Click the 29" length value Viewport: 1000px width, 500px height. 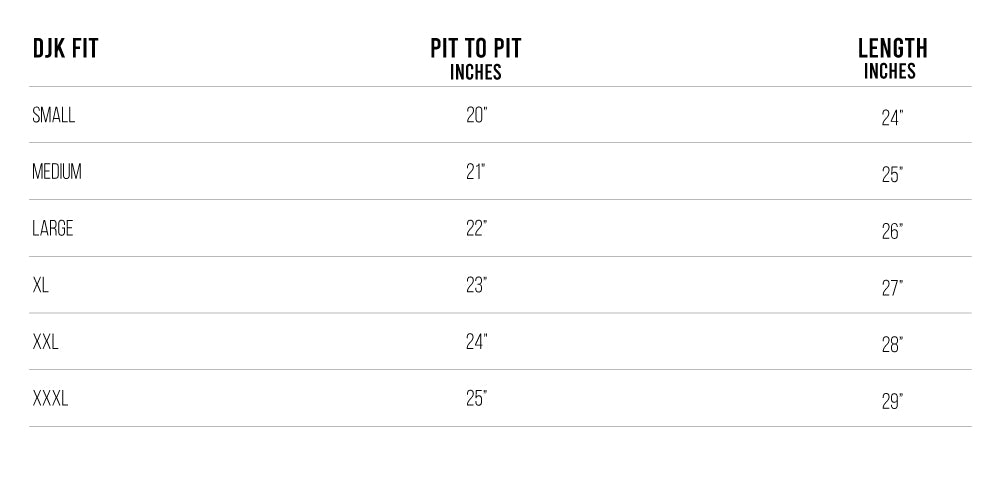(x=892, y=401)
